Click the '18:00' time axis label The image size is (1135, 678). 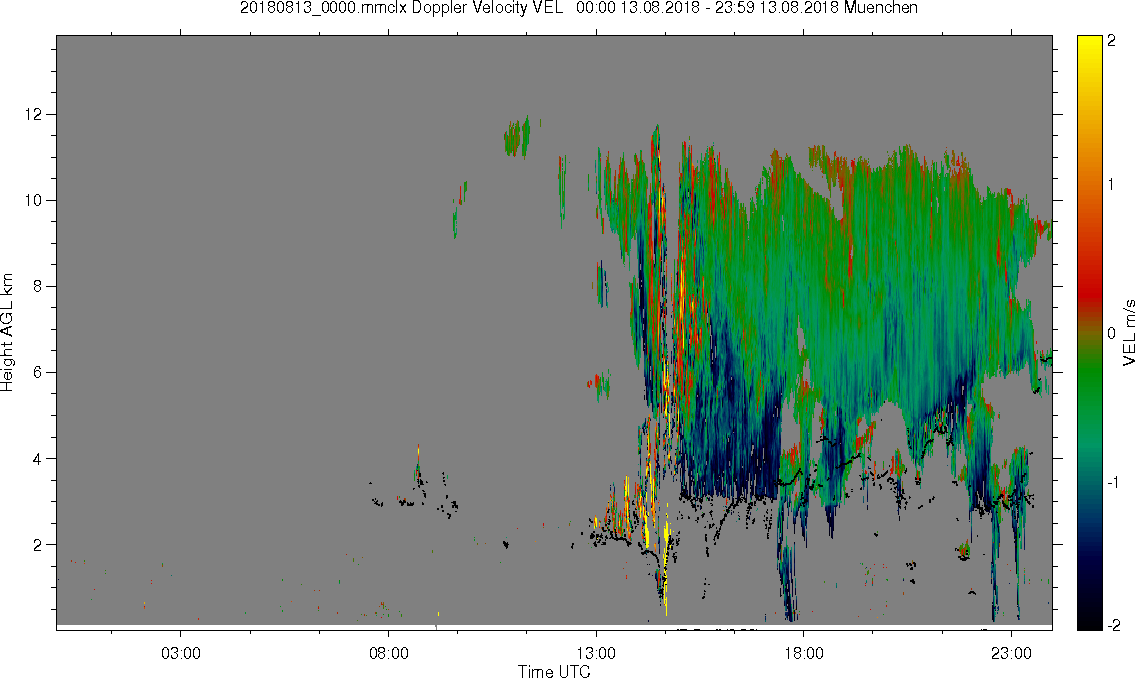tap(804, 654)
